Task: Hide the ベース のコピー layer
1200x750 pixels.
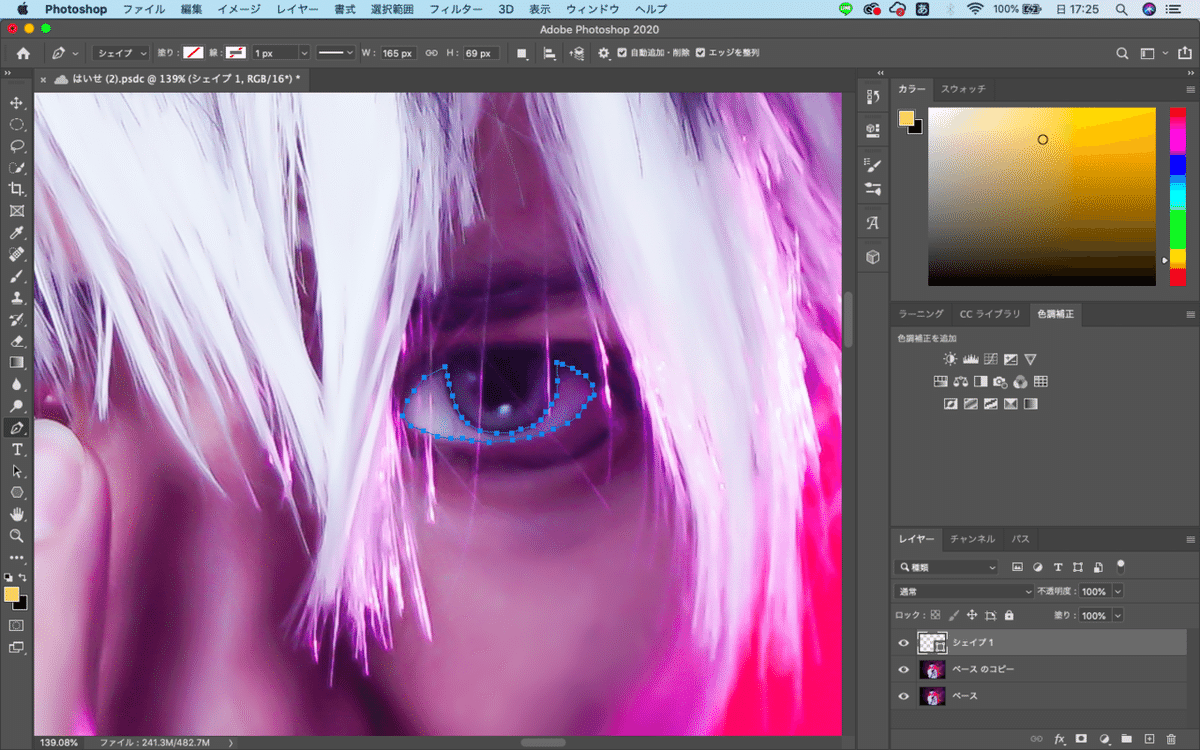Action: (x=903, y=669)
